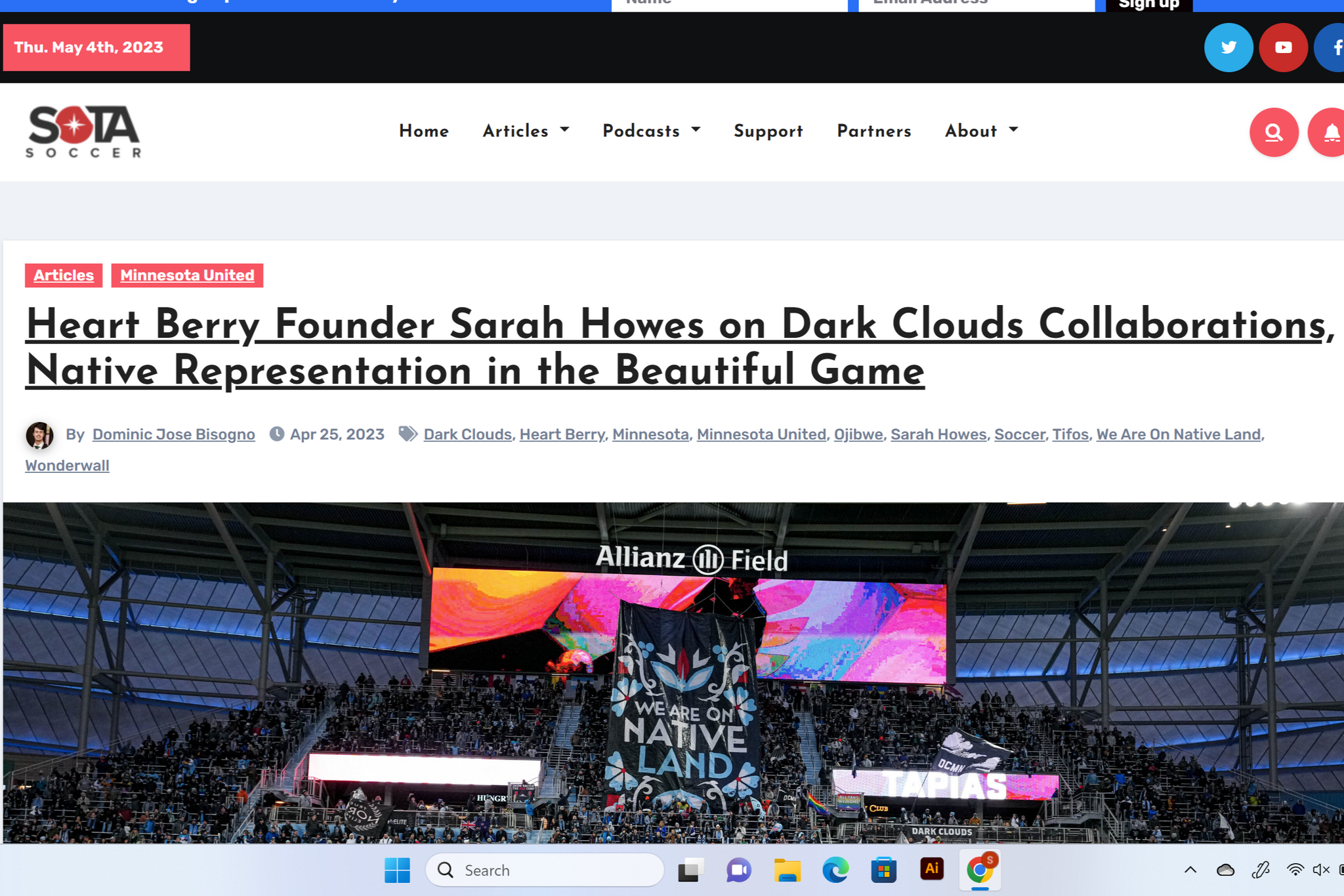Click the pen menu tray icon
The width and height of the screenshot is (1344, 896).
[1260, 870]
